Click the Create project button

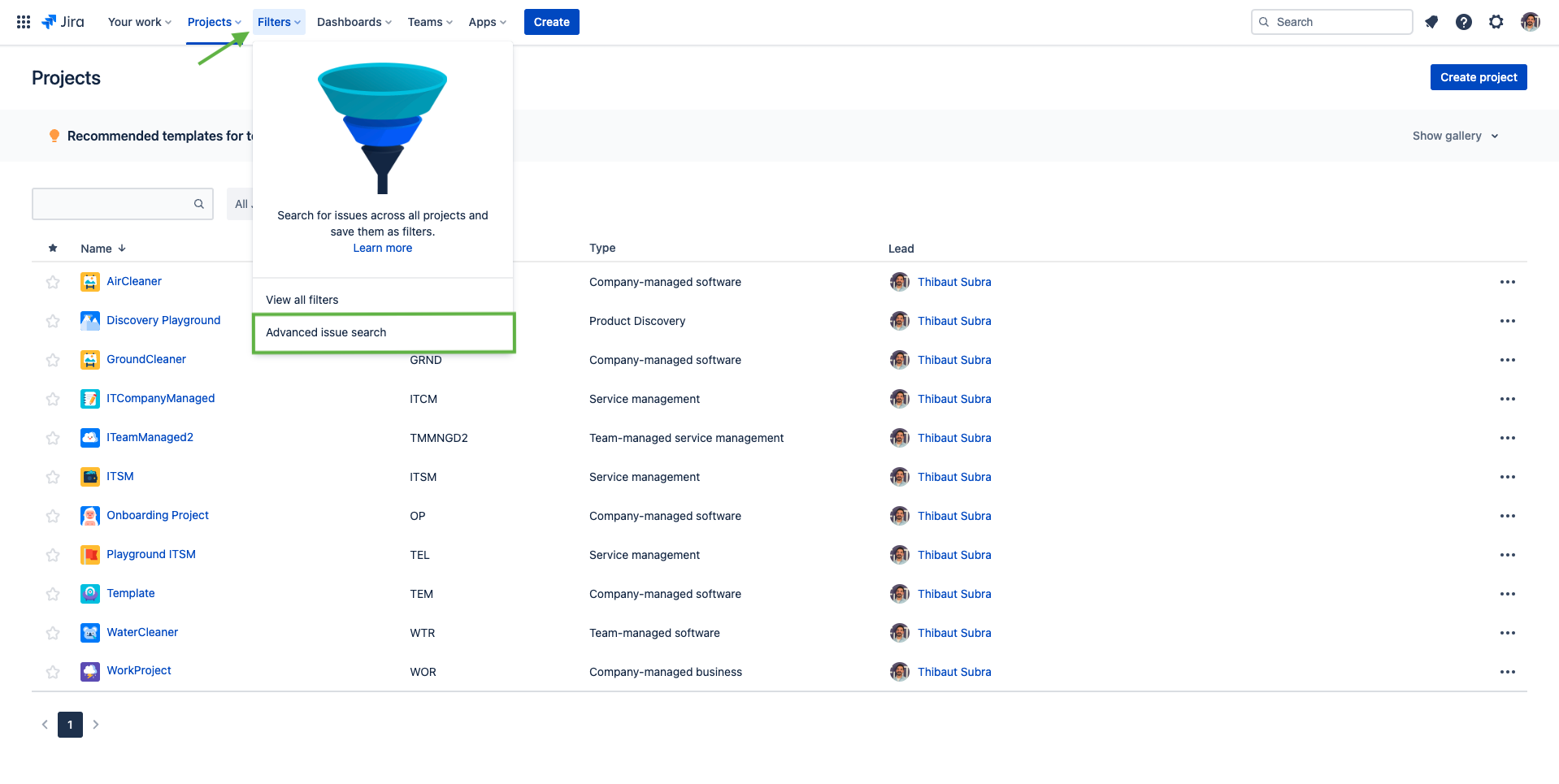tap(1478, 77)
